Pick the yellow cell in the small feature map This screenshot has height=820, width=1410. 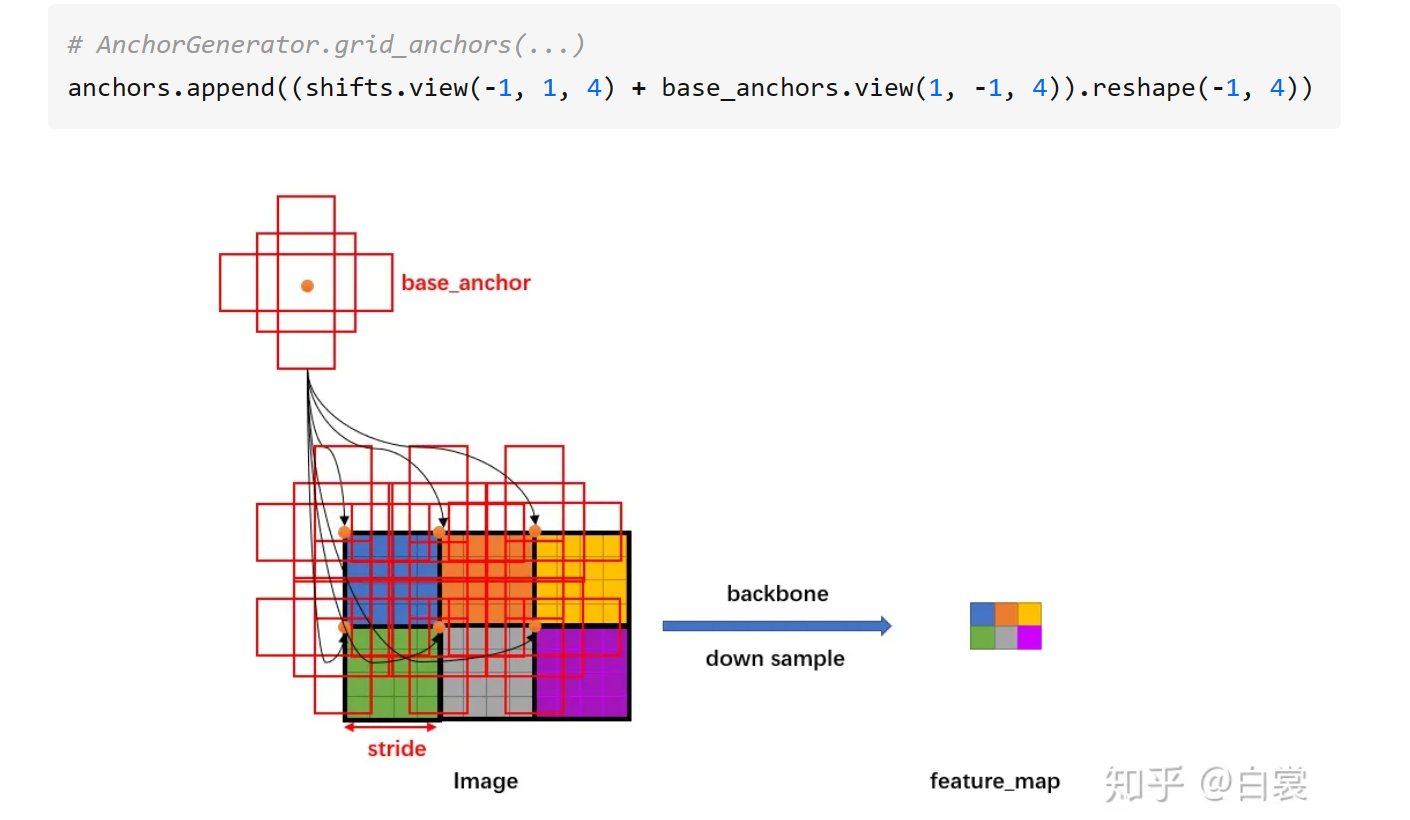(1030, 614)
